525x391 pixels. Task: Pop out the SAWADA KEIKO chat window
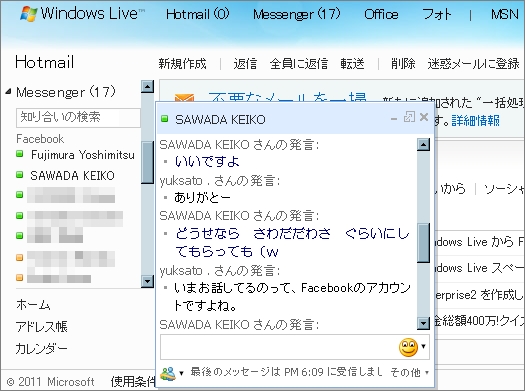[x=409, y=117]
